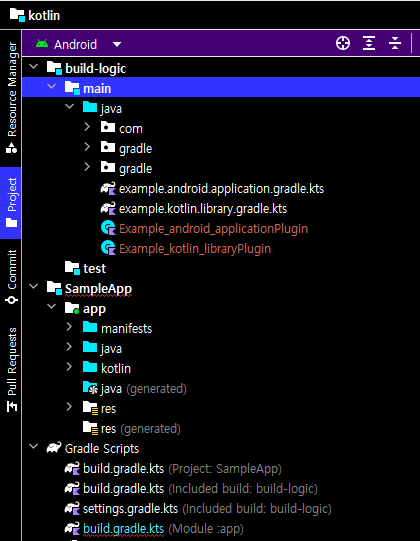Open the Pull Requests side tab
Viewport: 420px width, 541px height.
(11, 370)
